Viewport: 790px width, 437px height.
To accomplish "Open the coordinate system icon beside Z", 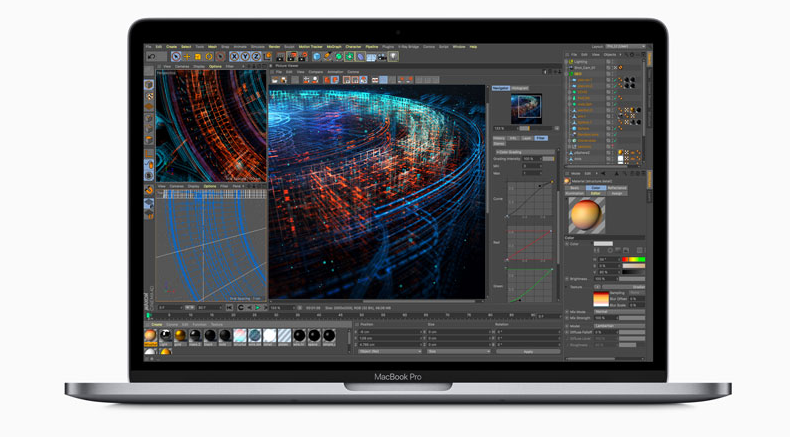I will tap(268, 56).
